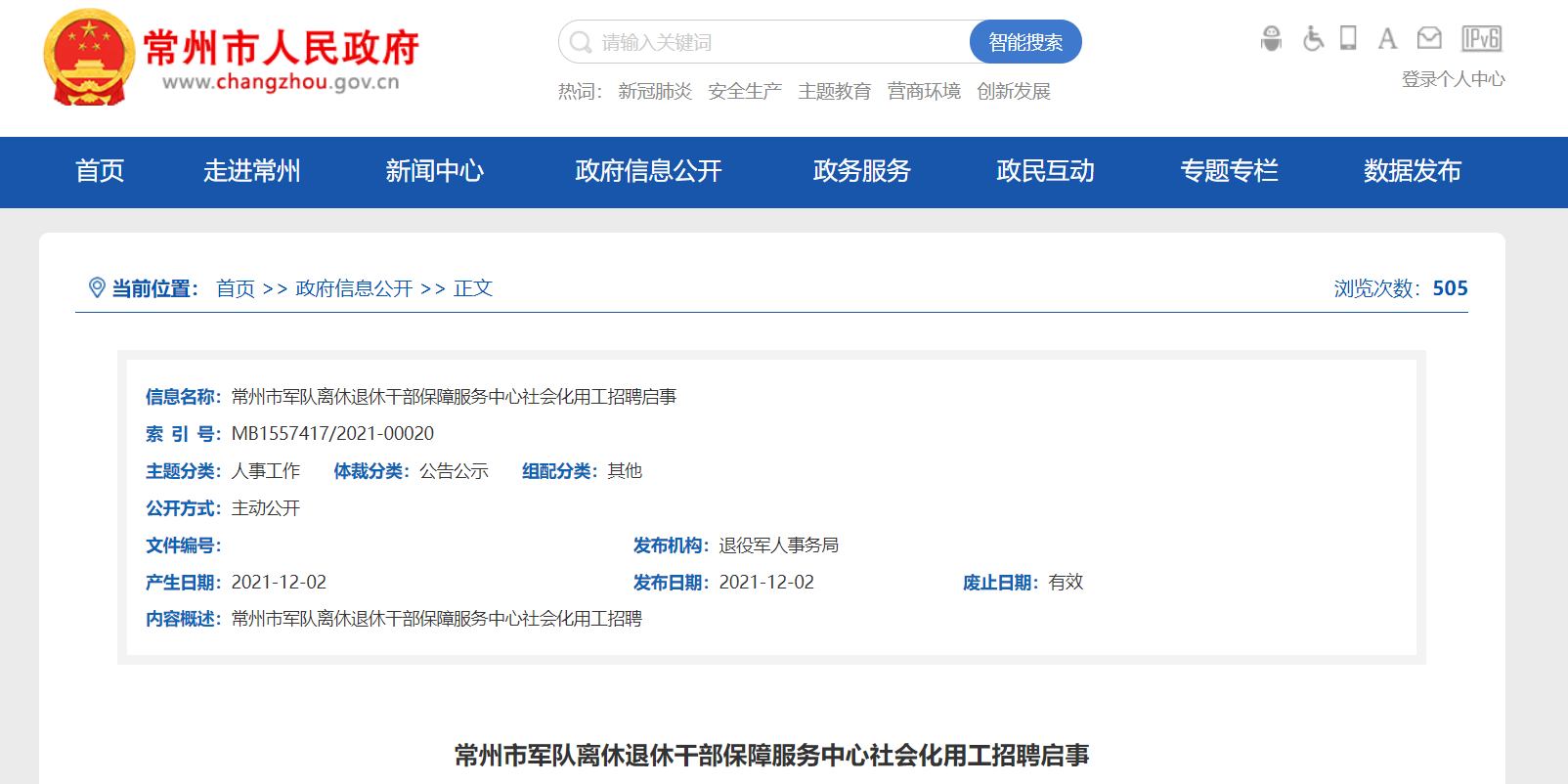Click the search magnifier icon
Image resolution: width=1568 pixels, height=784 pixels.
581,42
